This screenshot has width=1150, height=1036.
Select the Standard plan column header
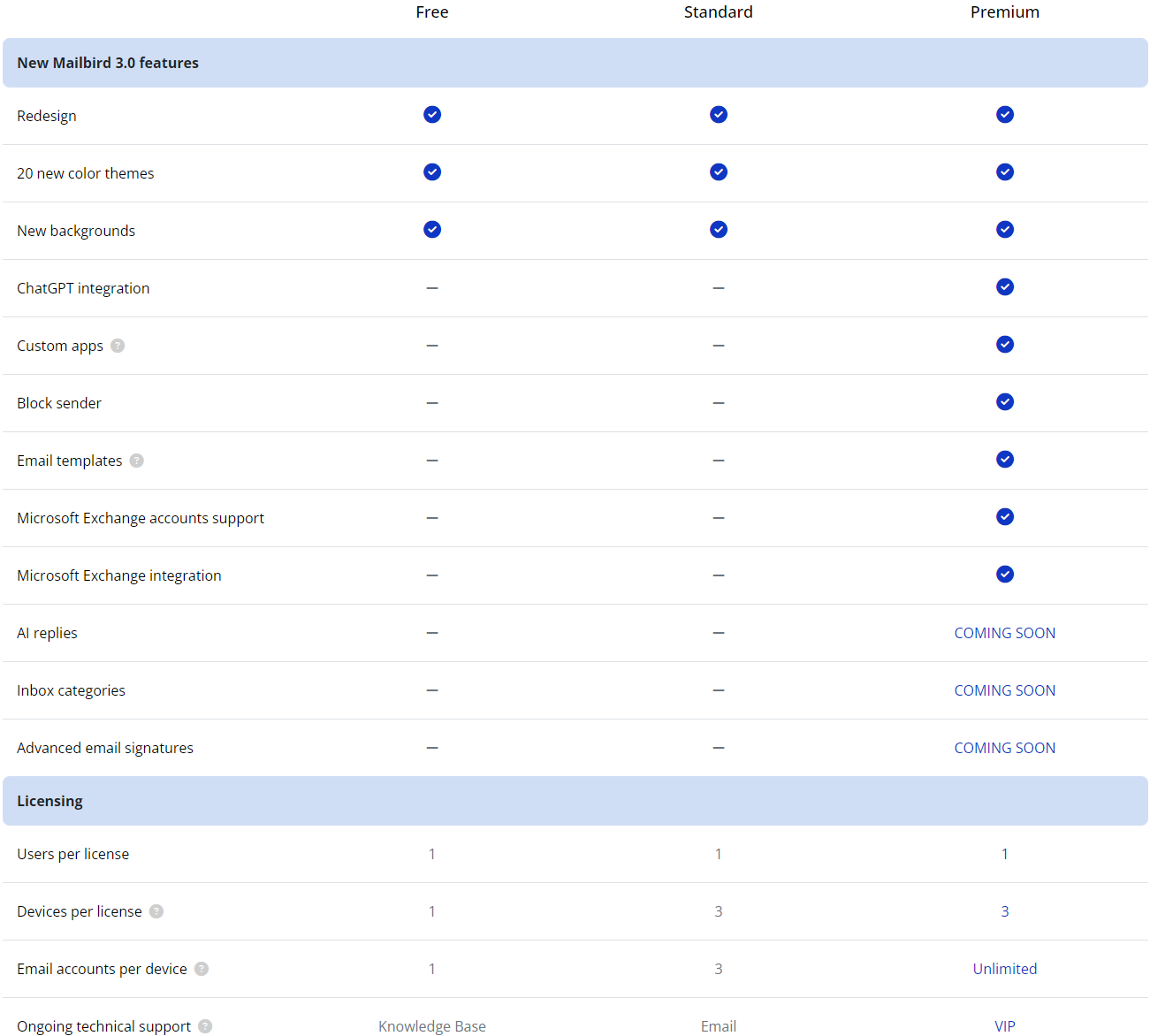pyautogui.click(x=719, y=12)
